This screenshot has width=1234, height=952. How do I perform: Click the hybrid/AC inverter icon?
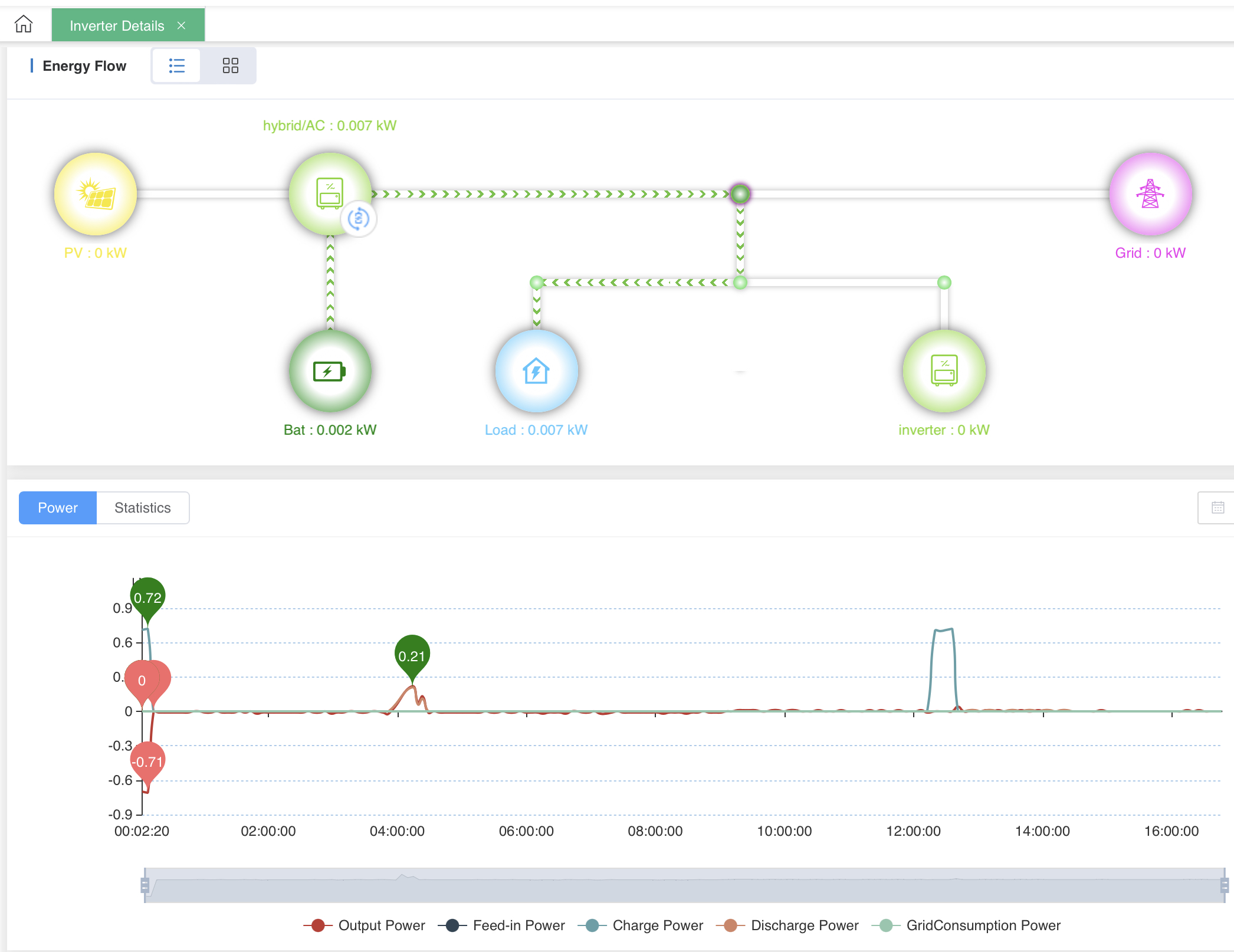(329, 193)
